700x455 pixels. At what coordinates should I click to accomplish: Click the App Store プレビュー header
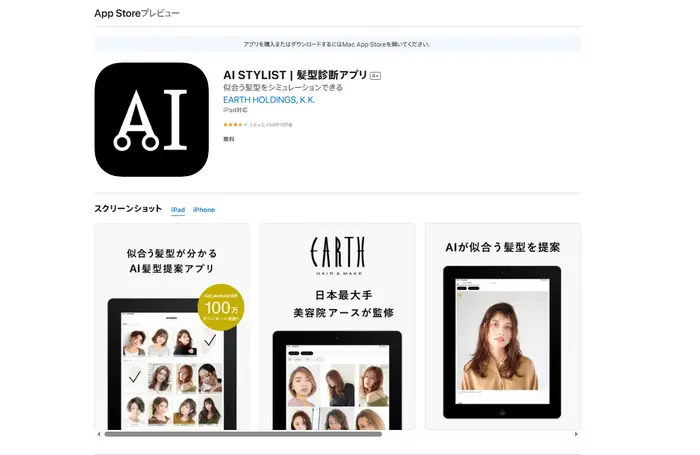pos(137,13)
